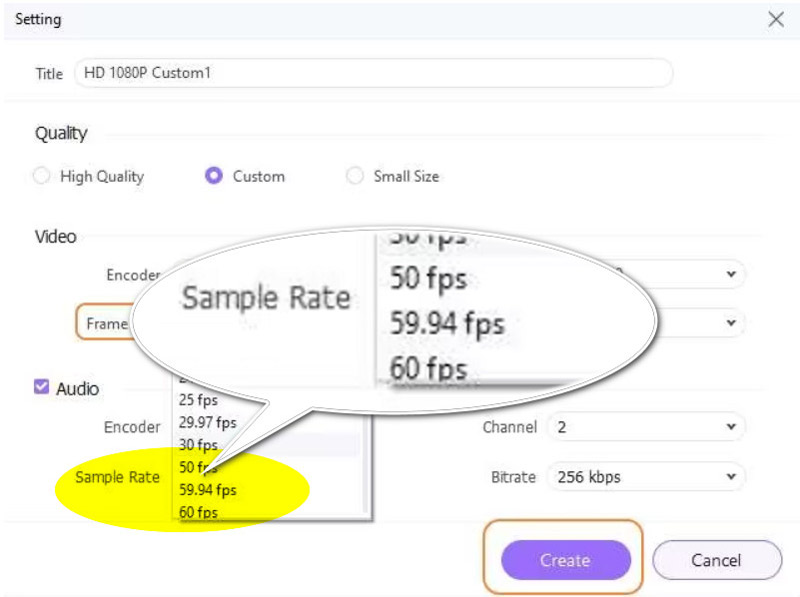This screenshot has height=597, width=800.
Task: Select 29.97 fps from the list
Action: click(208, 422)
